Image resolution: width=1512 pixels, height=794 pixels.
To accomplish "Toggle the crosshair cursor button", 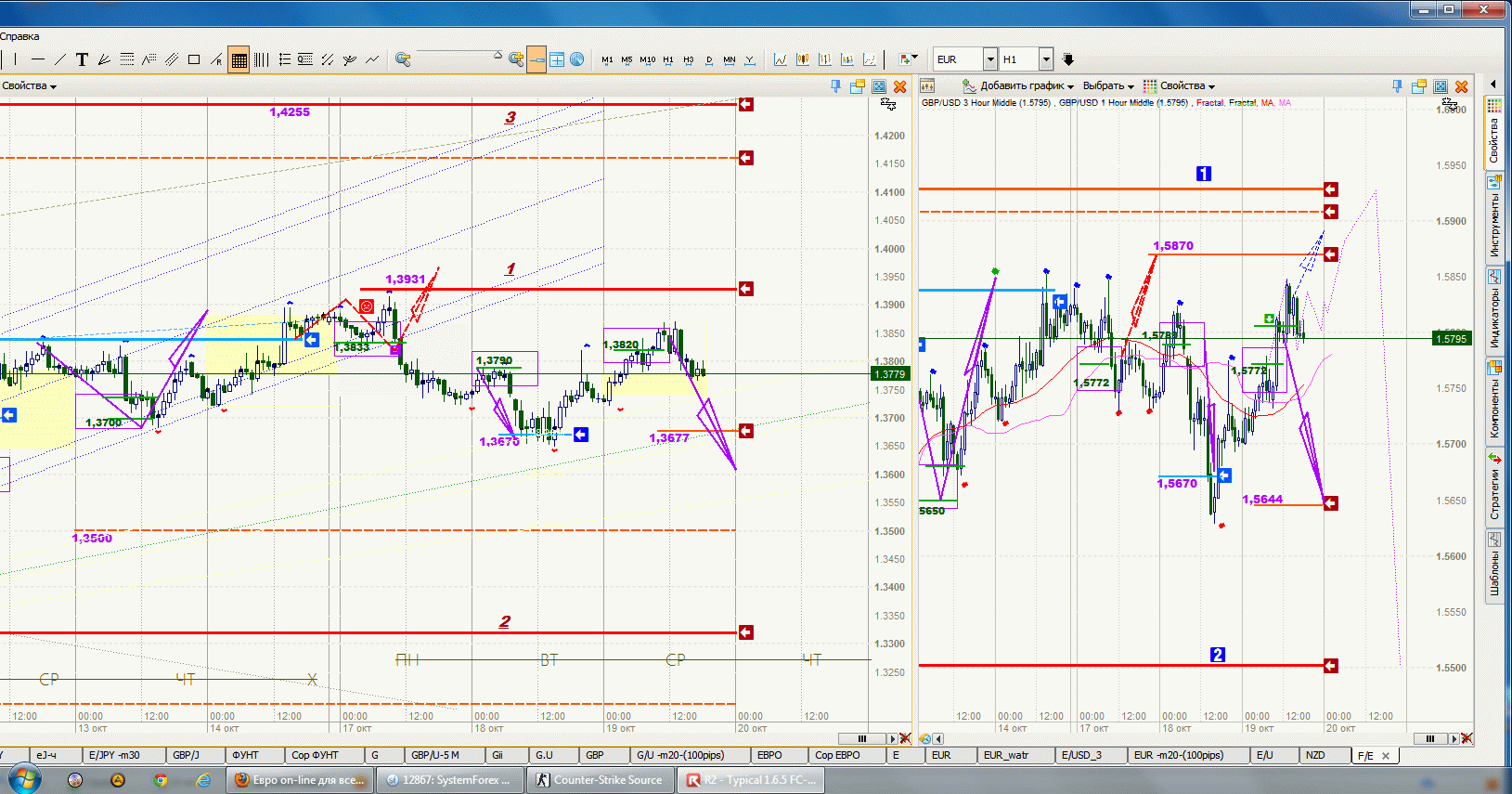I will (x=557, y=59).
